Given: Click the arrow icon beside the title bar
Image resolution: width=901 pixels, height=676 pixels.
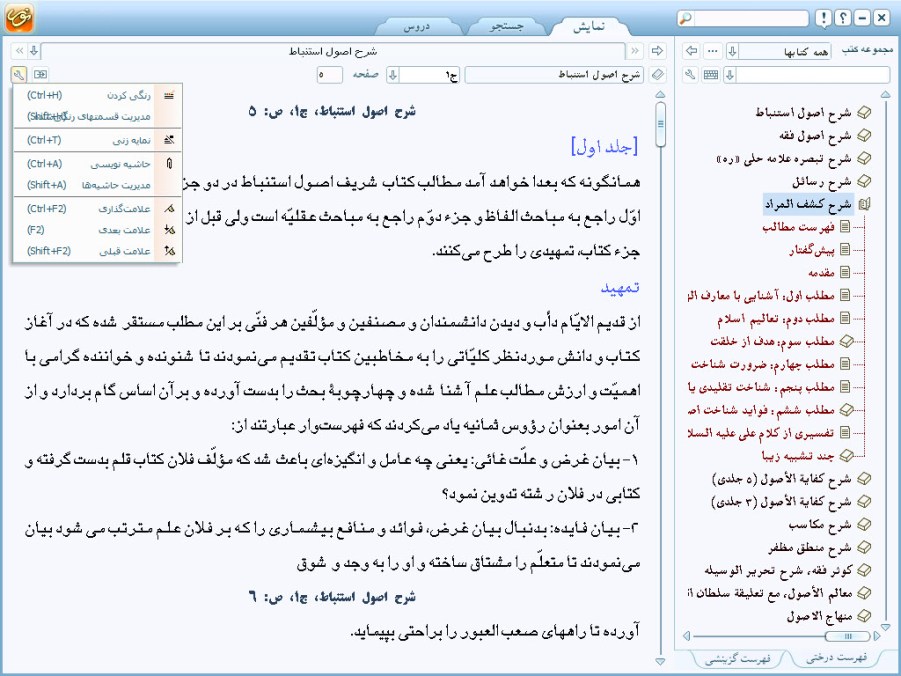Looking at the screenshot, I should (657, 51).
